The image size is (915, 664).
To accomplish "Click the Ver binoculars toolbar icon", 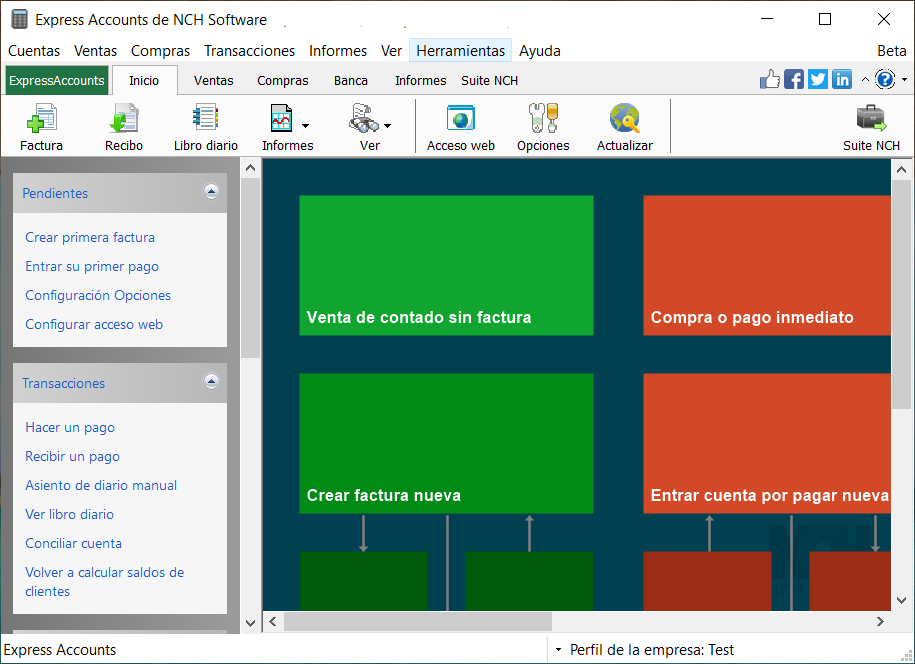I will click(363, 118).
